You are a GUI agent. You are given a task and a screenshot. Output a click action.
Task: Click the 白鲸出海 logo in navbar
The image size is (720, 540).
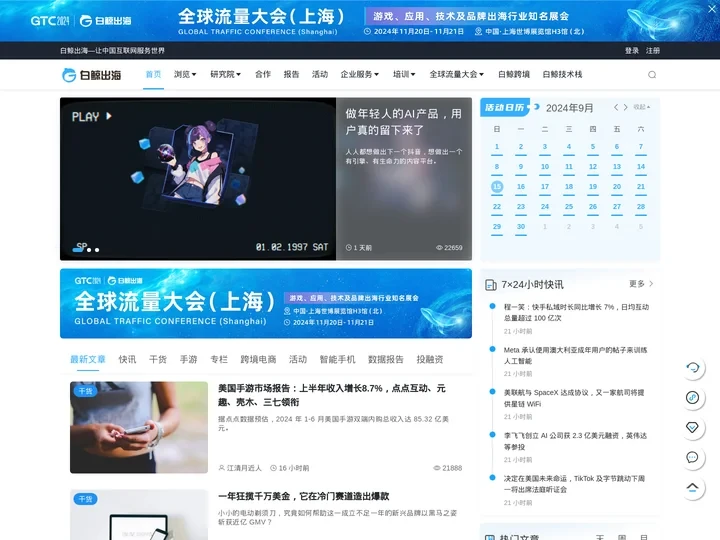[x=92, y=75]
